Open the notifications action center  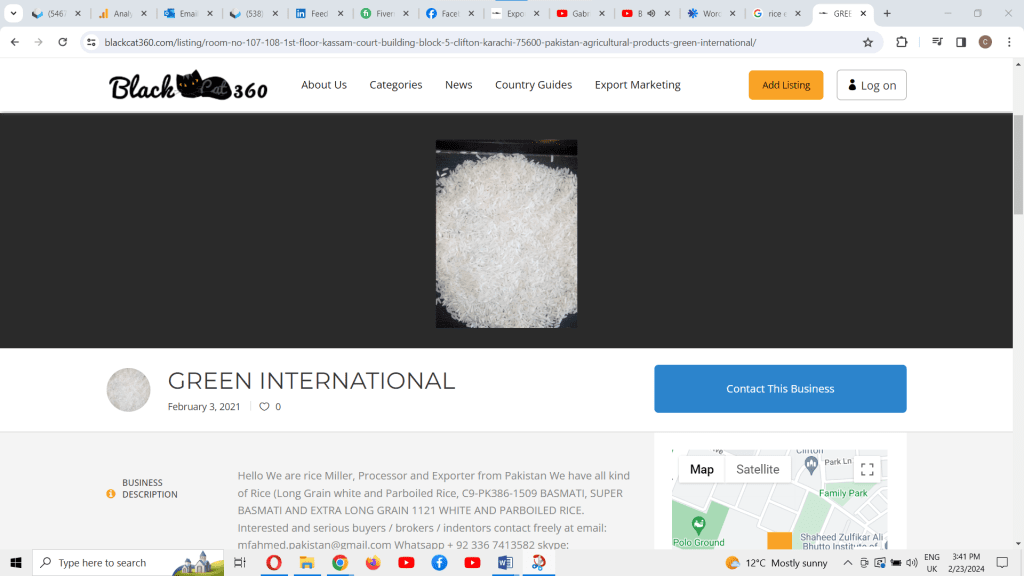(1002, 562)
